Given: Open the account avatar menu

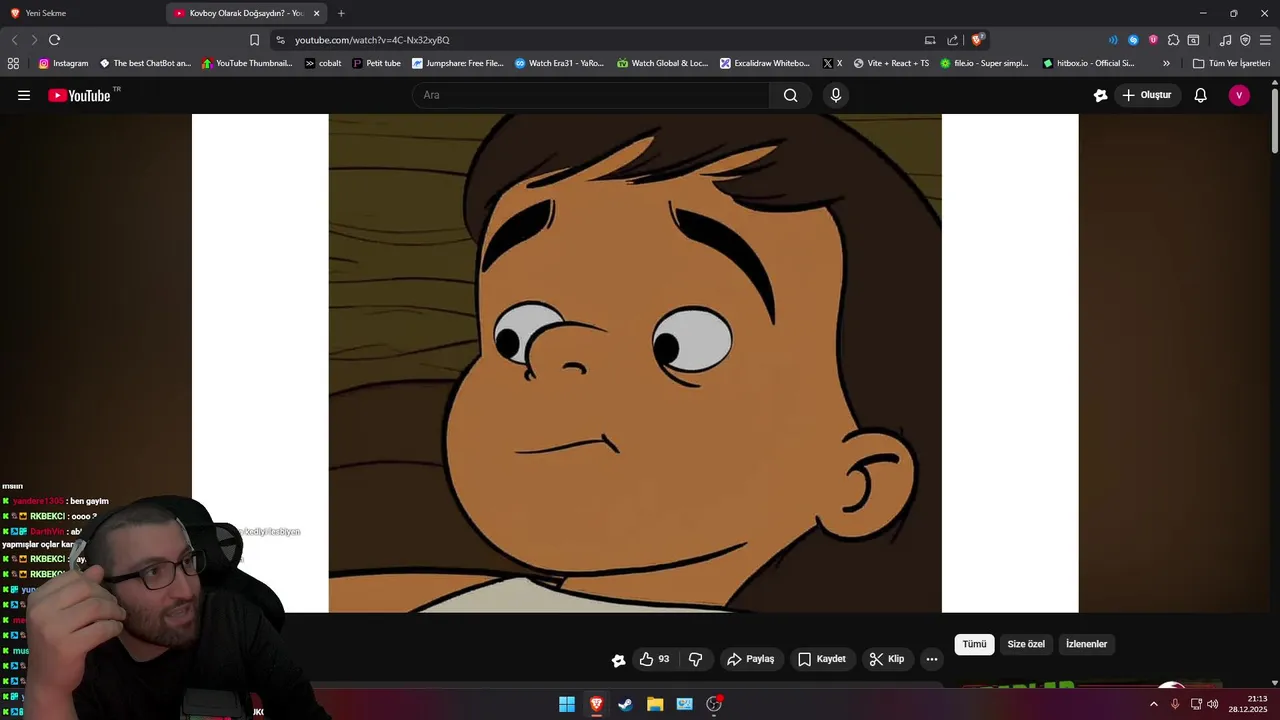Looking at the screenshot, I should (1239, 95).
